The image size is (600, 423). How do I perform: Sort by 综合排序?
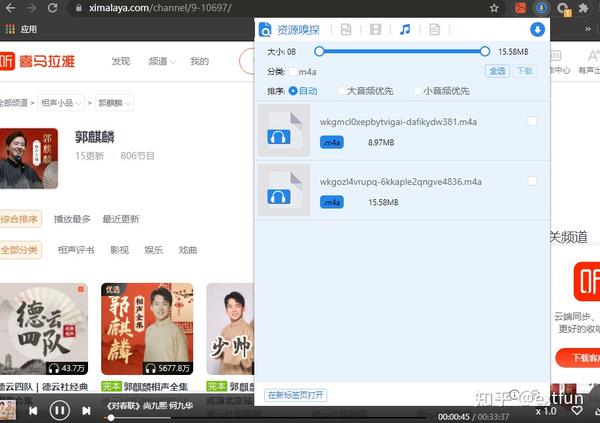tap(19, 219)
